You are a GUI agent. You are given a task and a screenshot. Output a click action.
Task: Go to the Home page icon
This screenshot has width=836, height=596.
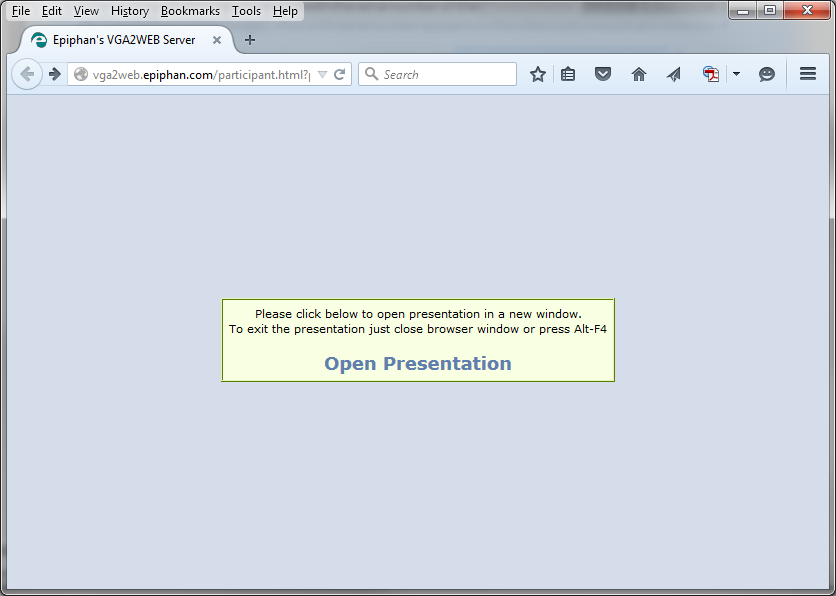[x=639, y=74]
